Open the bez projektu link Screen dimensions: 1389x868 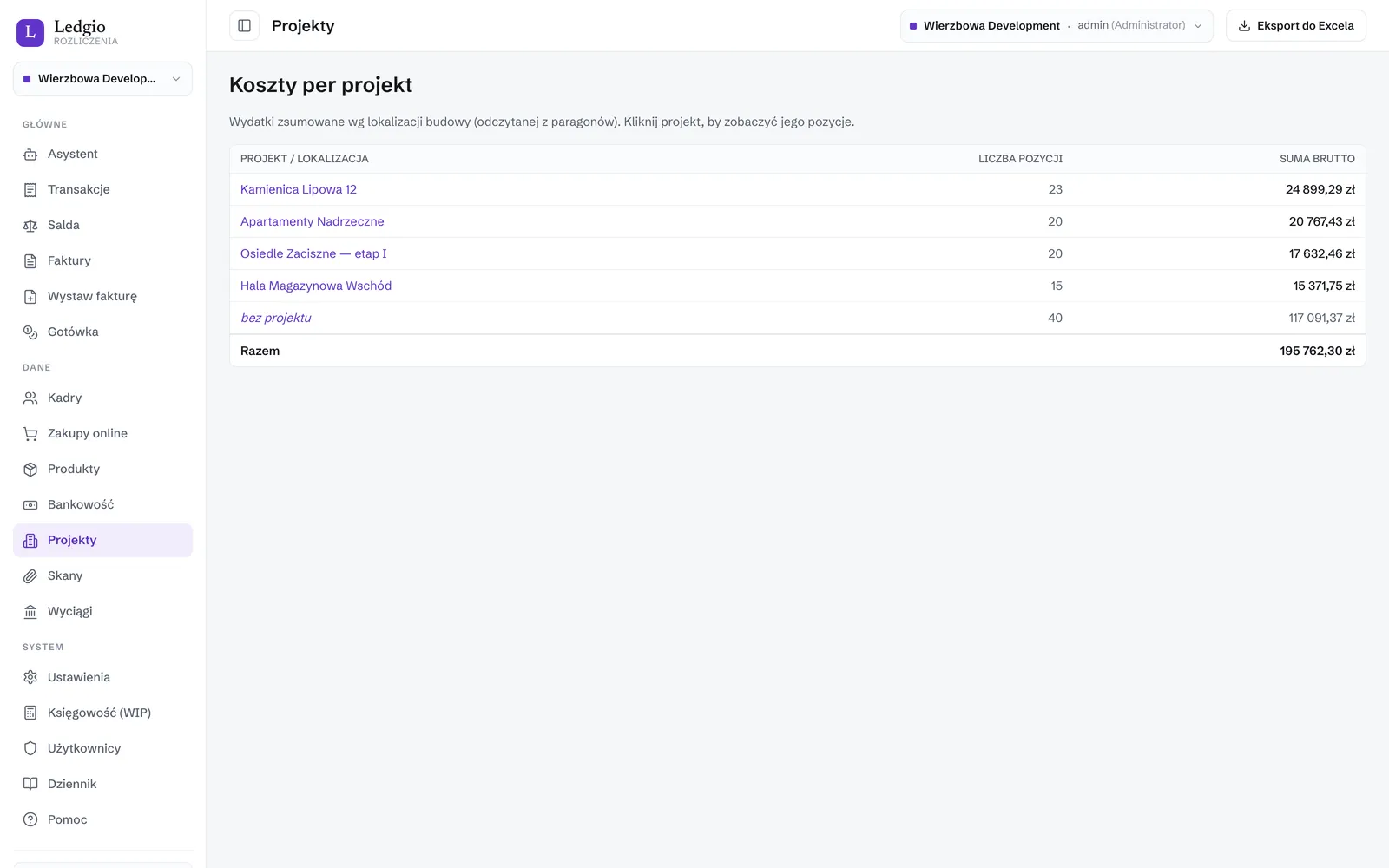(276, 319)
